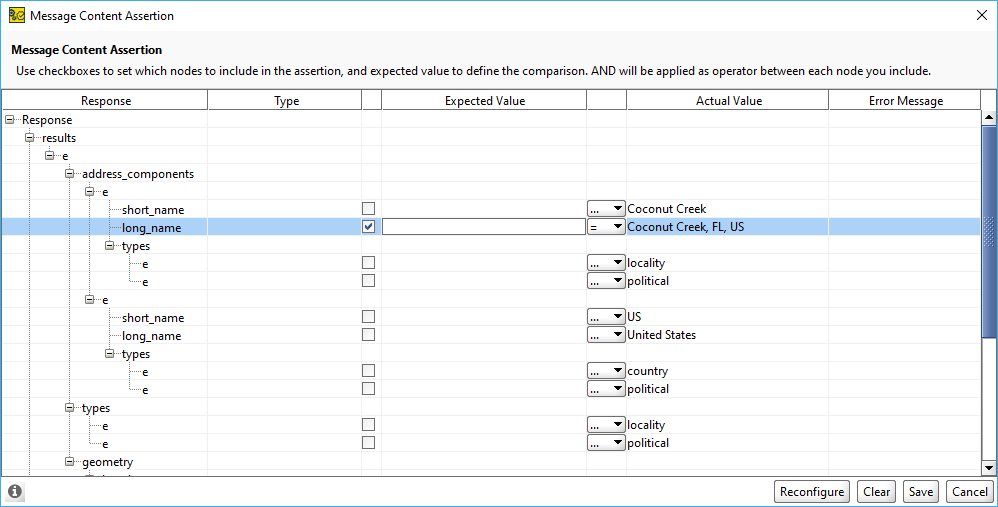The image size is (998, 507).
Task: Collapse the geometry tree node
Action: tap(70, 462)
